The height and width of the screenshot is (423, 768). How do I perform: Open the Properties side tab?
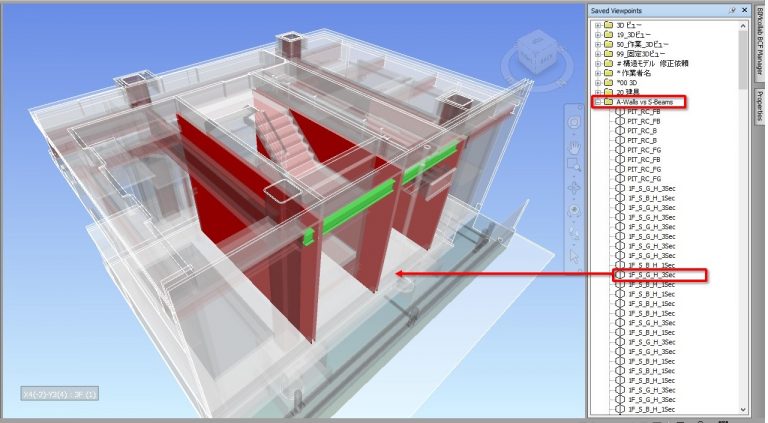tap(758, 105)
